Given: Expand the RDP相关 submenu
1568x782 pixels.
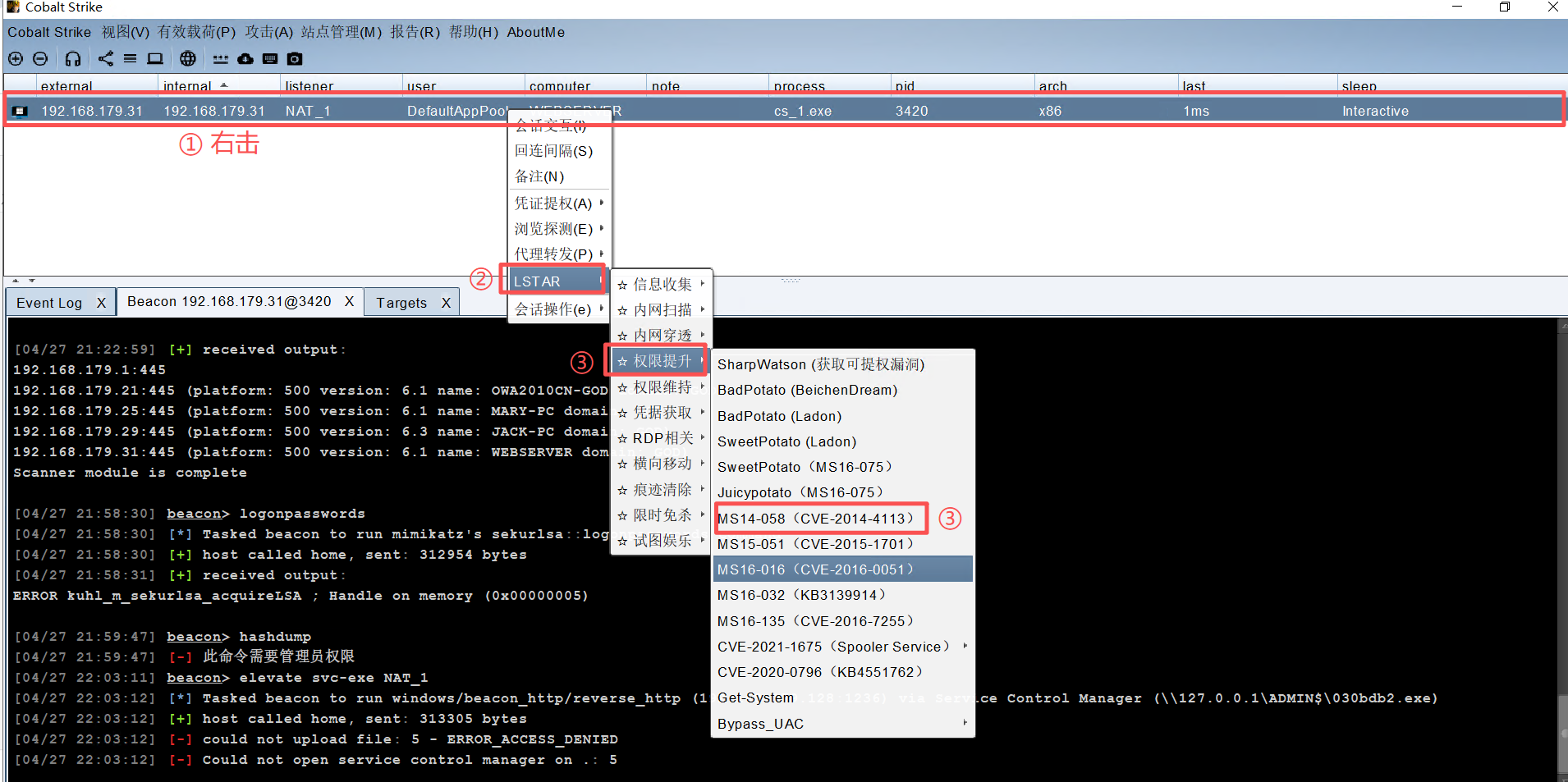Looking at the screenshot, I should 662,438.
